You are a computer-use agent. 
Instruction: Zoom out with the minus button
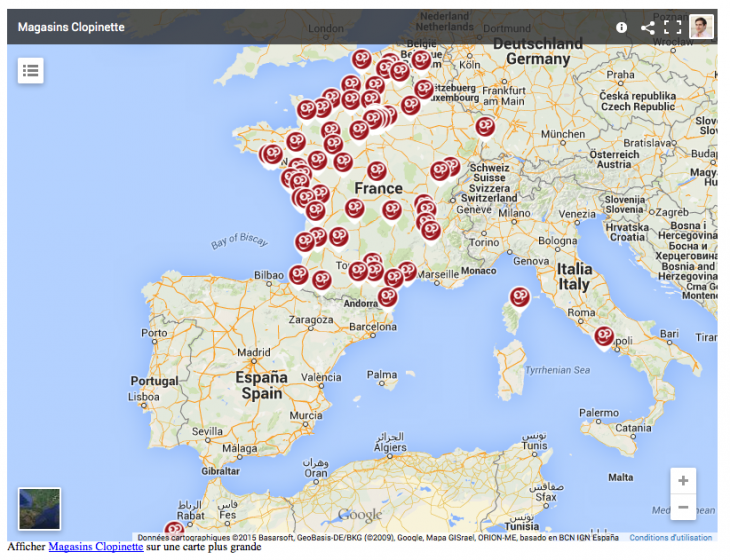[683, 507]
